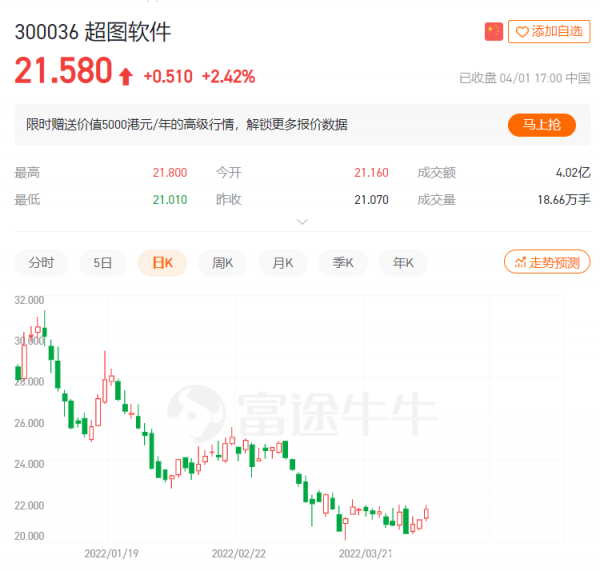The height and width of the screenshot is (571, 600).
Task: Click the 昨收 value 21.070
Action: (371, 199)
